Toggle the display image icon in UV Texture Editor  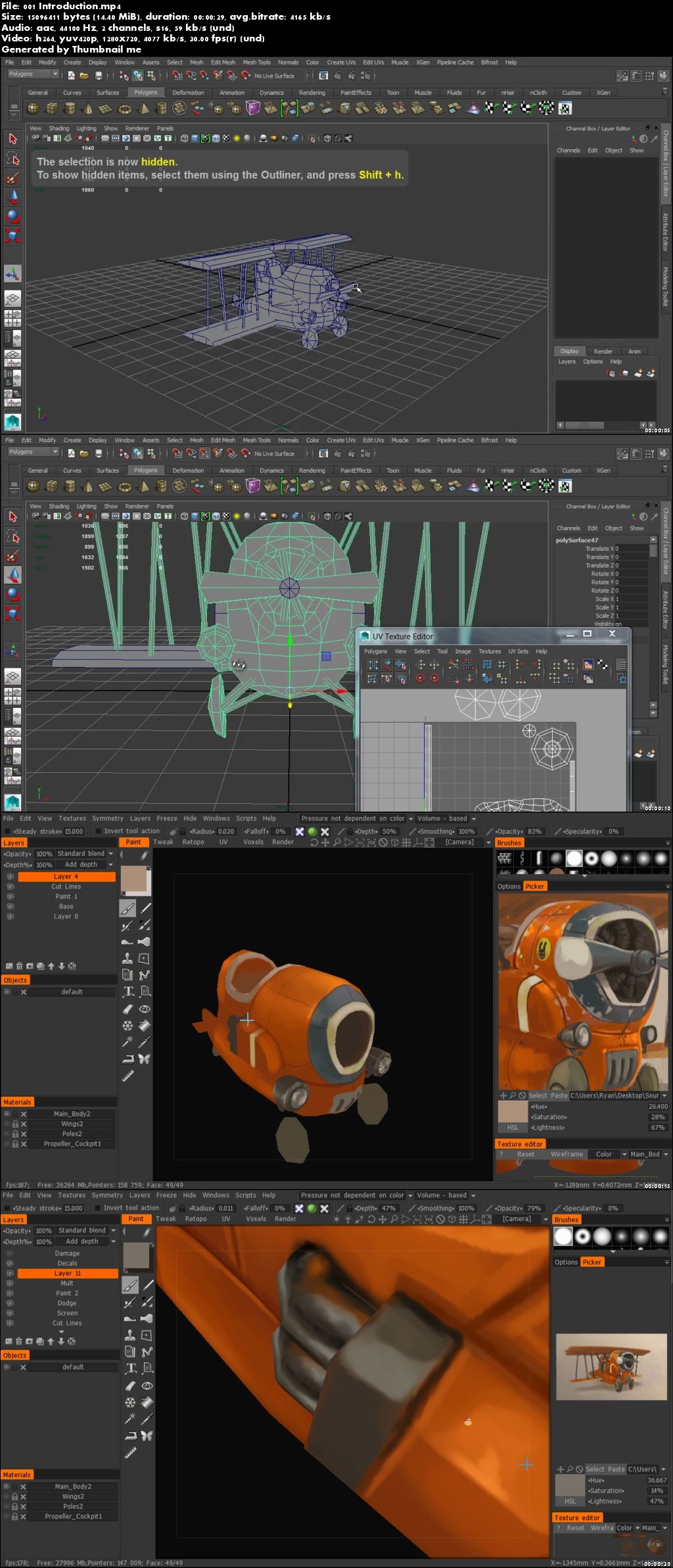(588, 665)
